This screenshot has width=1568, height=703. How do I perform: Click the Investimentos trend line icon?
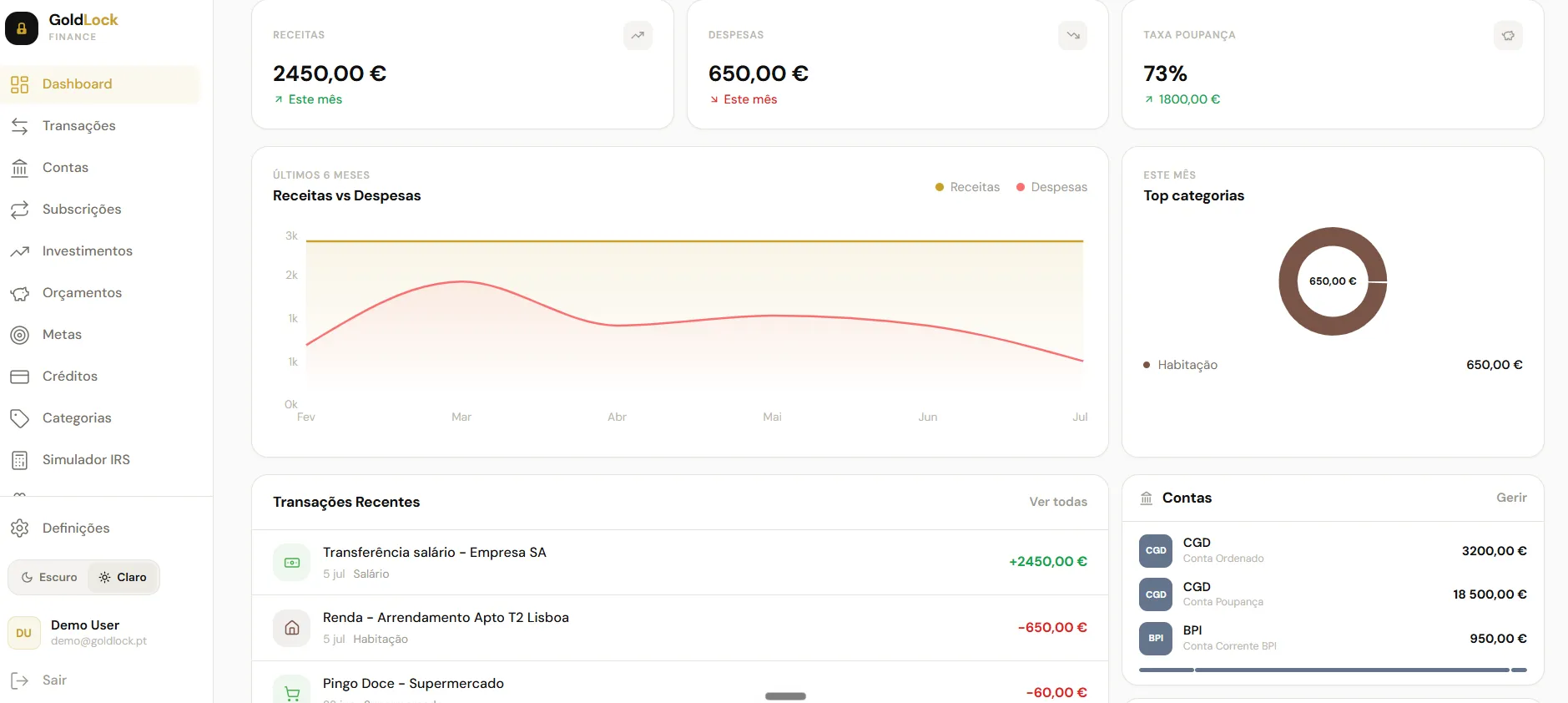coord(20,251)
